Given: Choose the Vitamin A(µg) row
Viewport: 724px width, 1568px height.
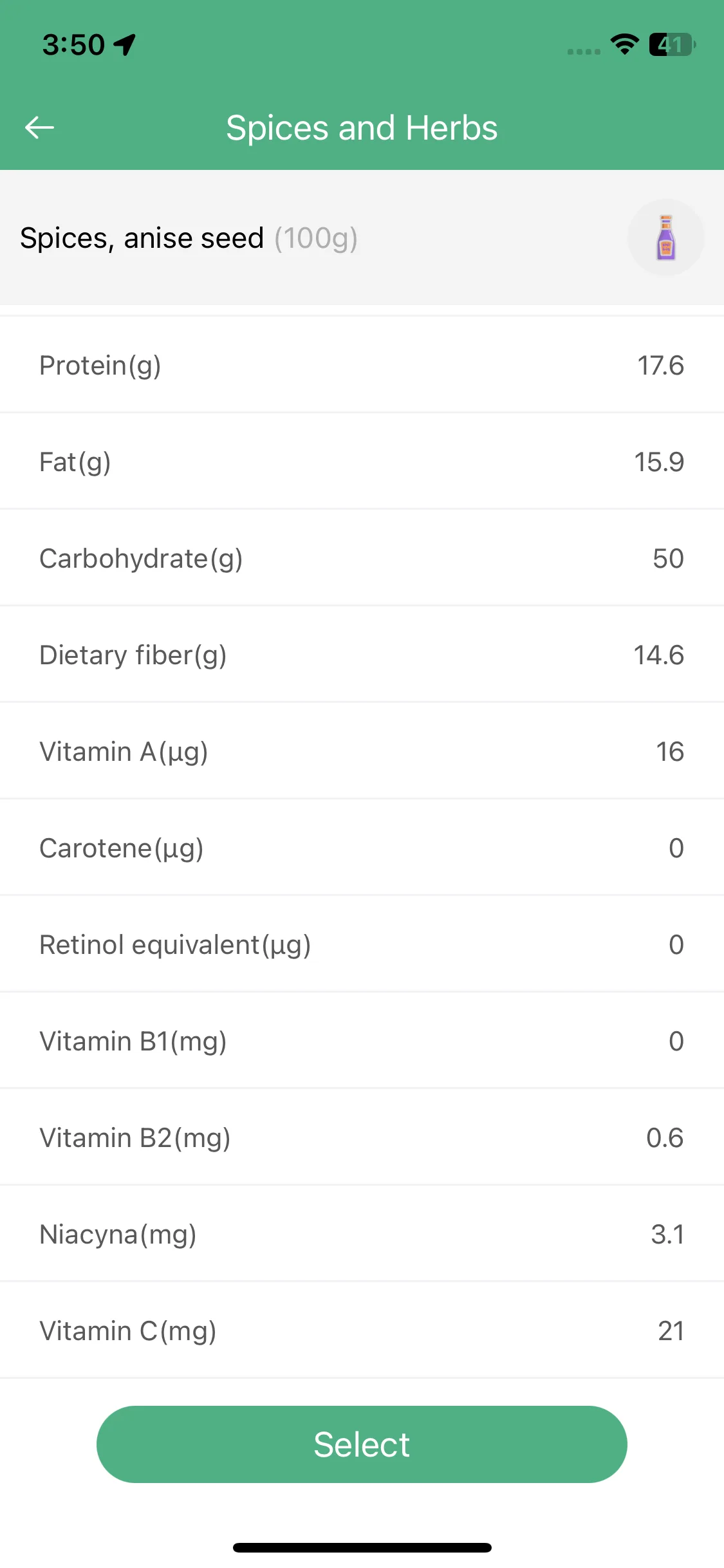Looking at the screenshot, I should pyautogui.click(x=362, y=751).
